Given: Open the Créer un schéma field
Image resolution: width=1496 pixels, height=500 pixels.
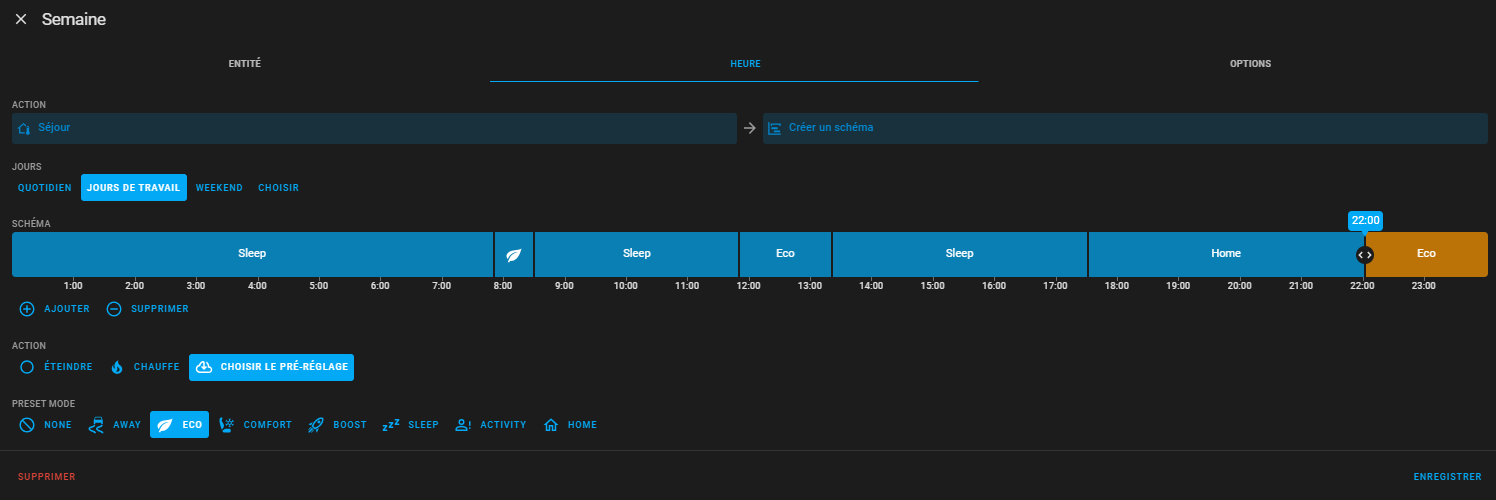Looking at the screenshot, I should (1125, 128).
